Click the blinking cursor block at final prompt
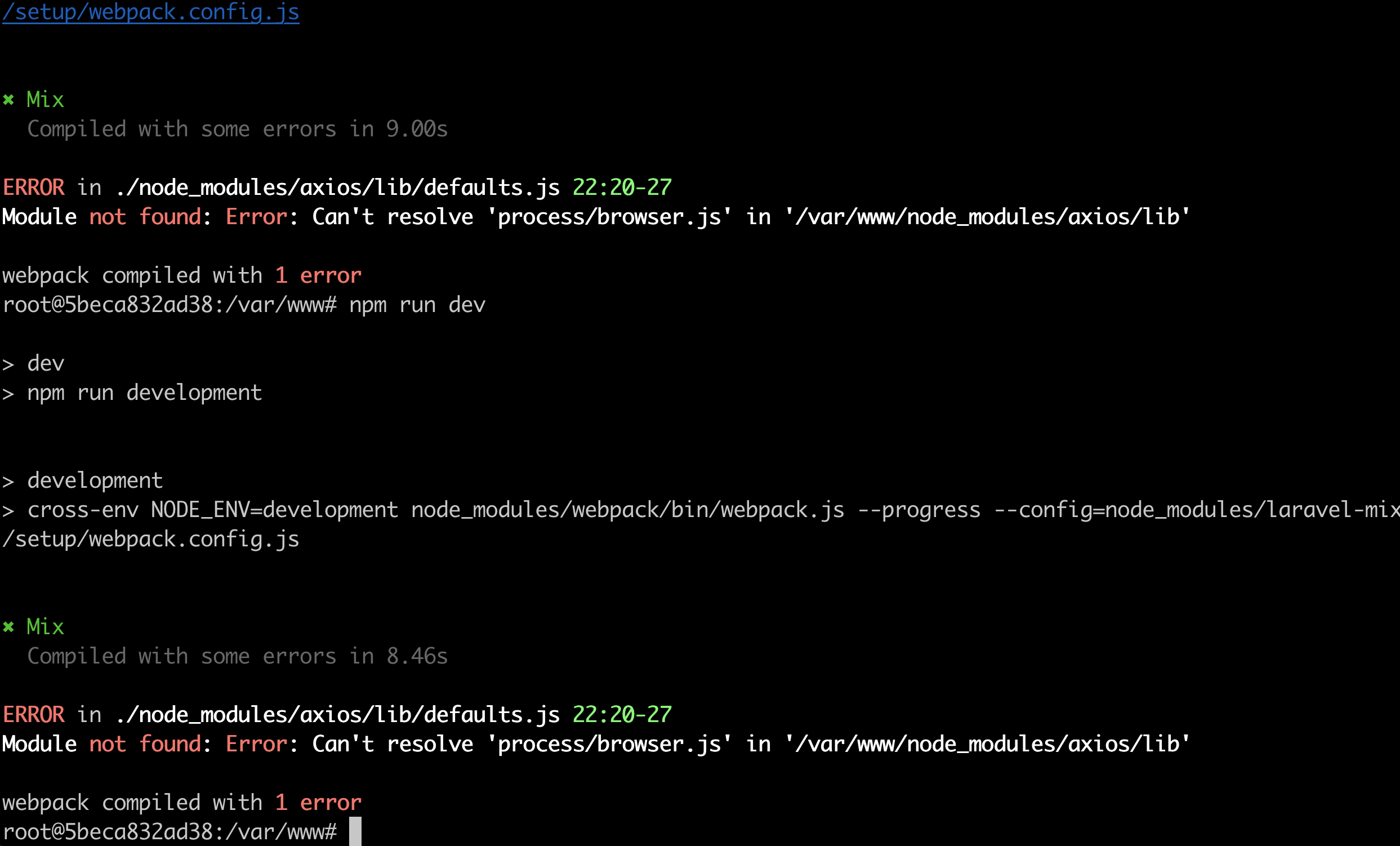The width and height of the screenshot is (1400, 846). (x=355, y=832)
